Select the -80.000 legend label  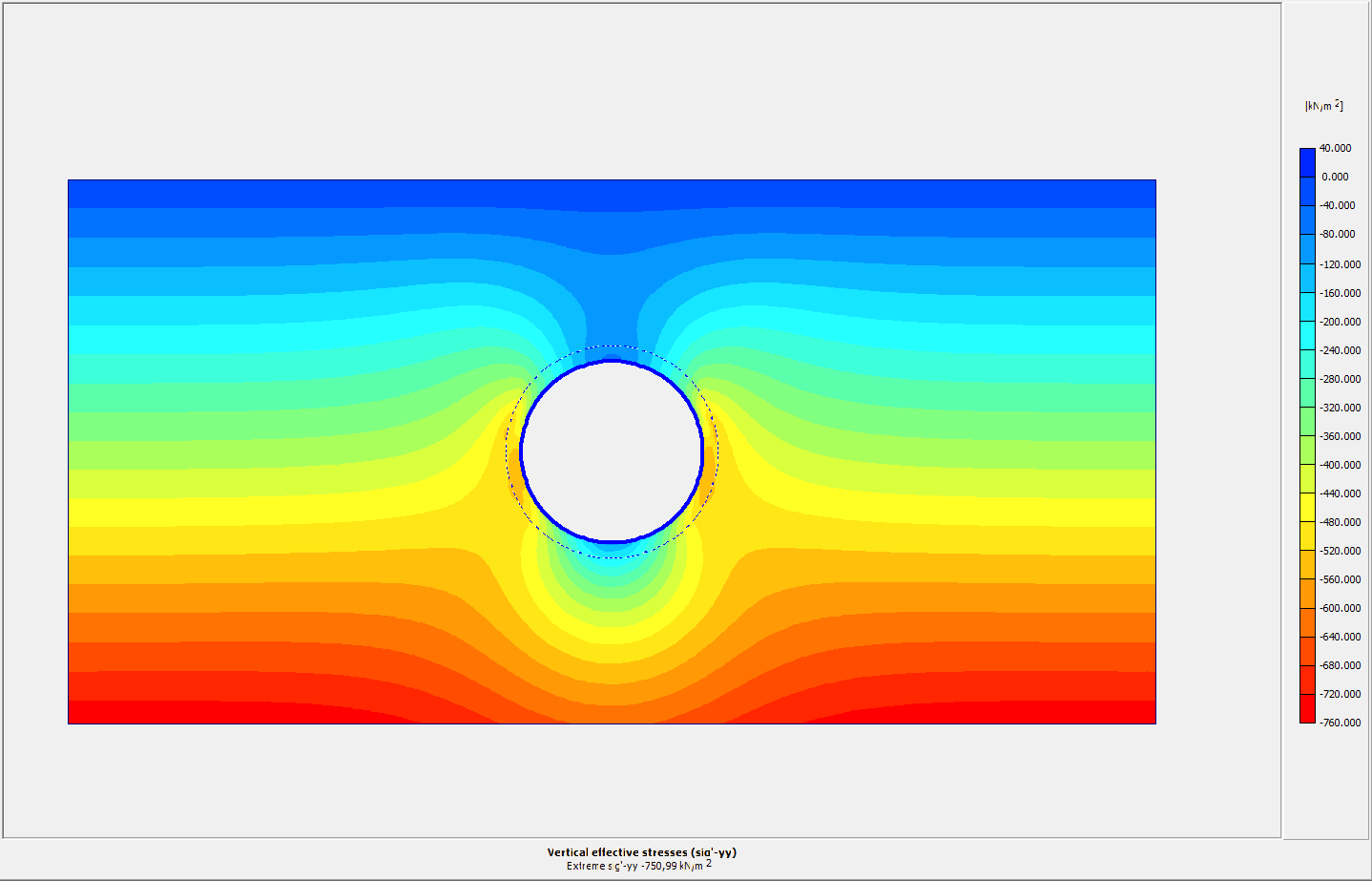click(x=1338, y=234)
